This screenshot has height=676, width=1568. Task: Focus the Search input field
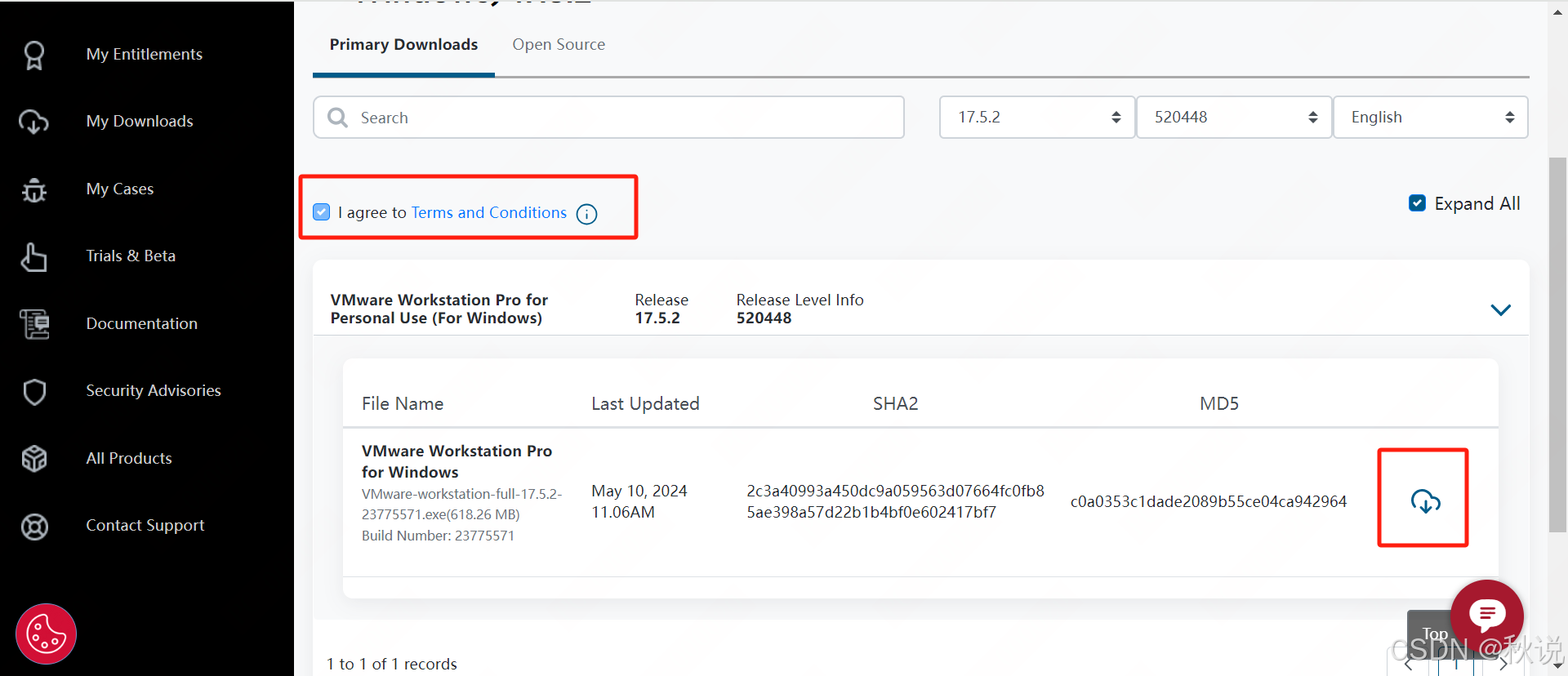[608, 118]
